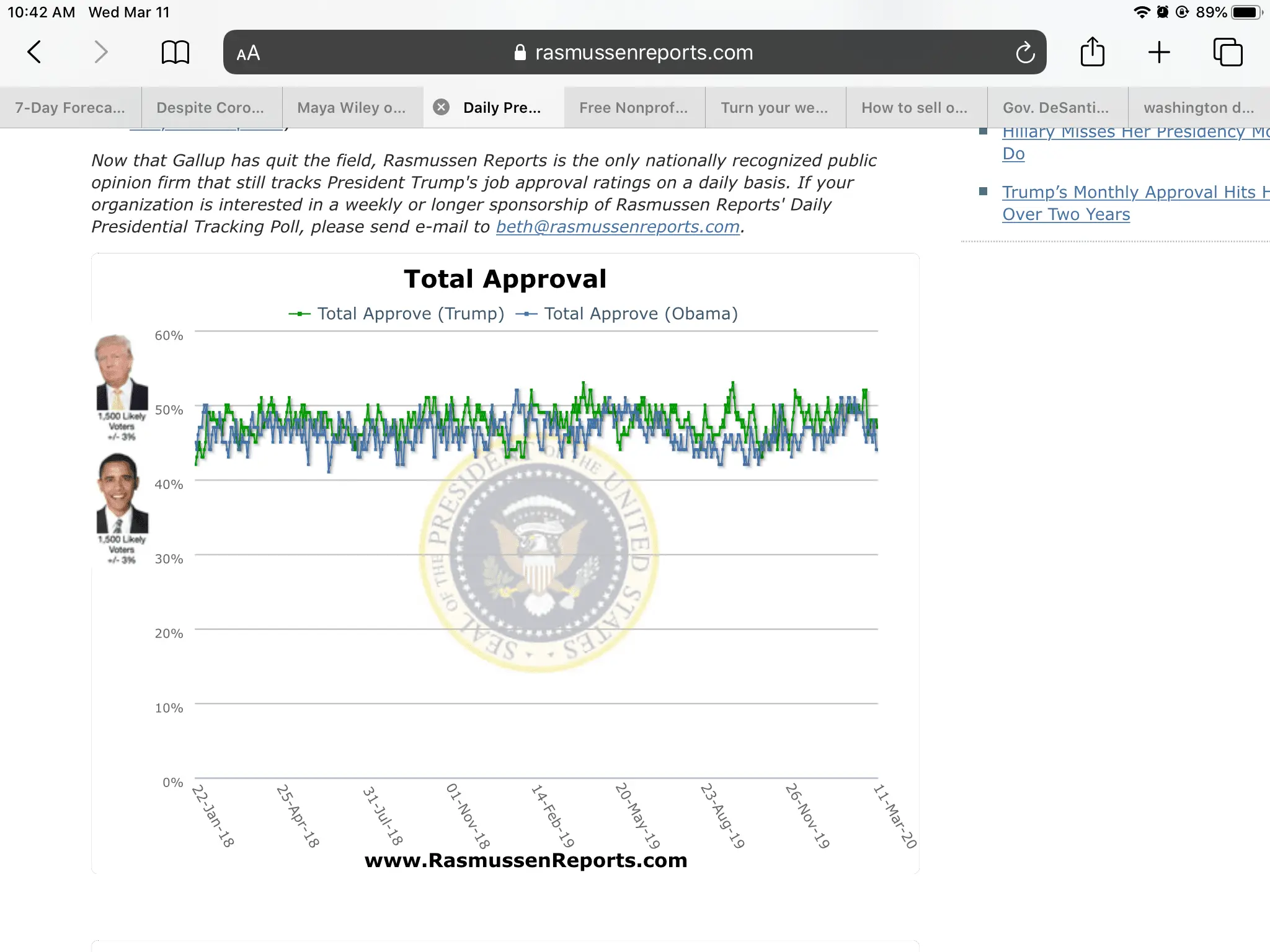Click the 31-Jul-18 axis date label

click(x=383, y=816)
